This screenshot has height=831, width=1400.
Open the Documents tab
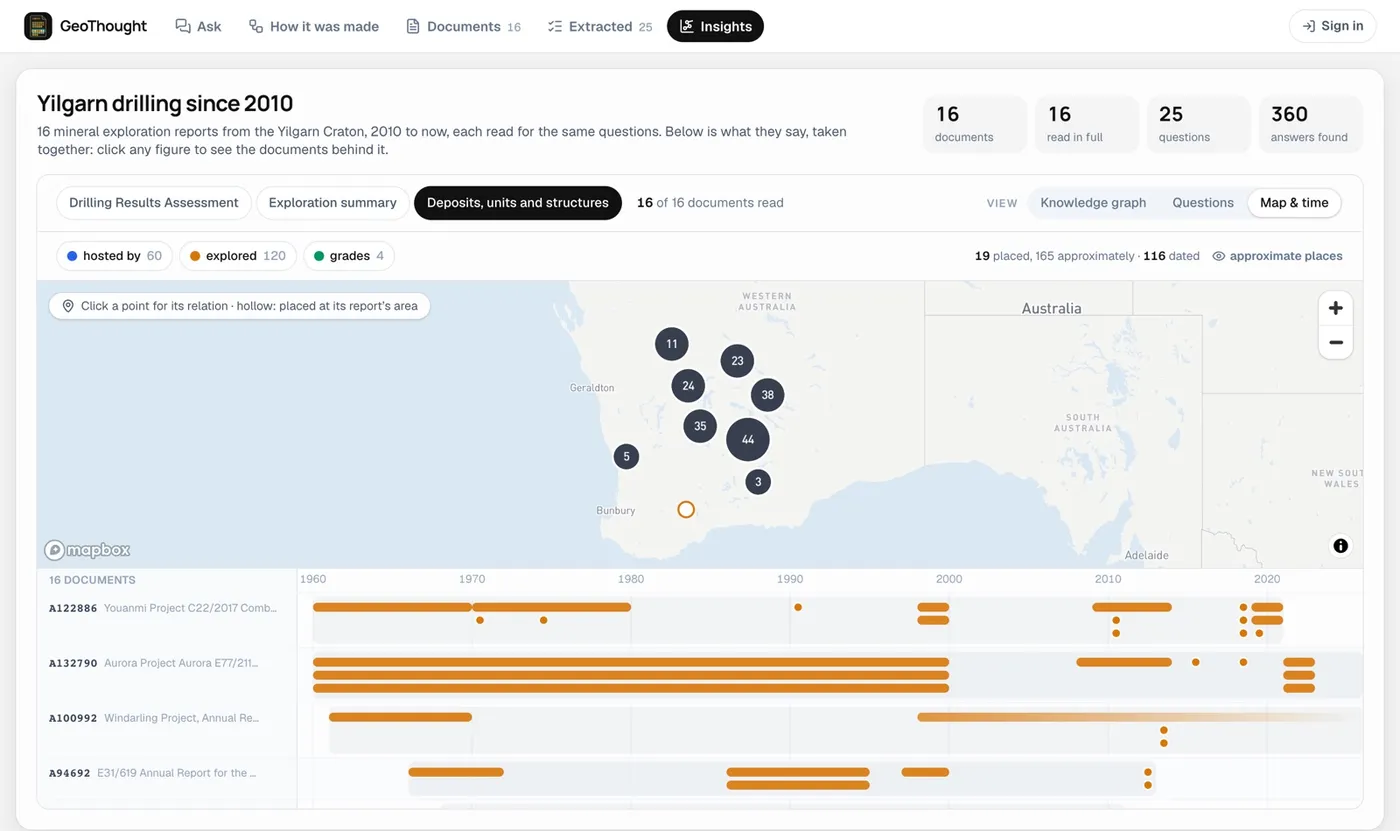(463, 26)
